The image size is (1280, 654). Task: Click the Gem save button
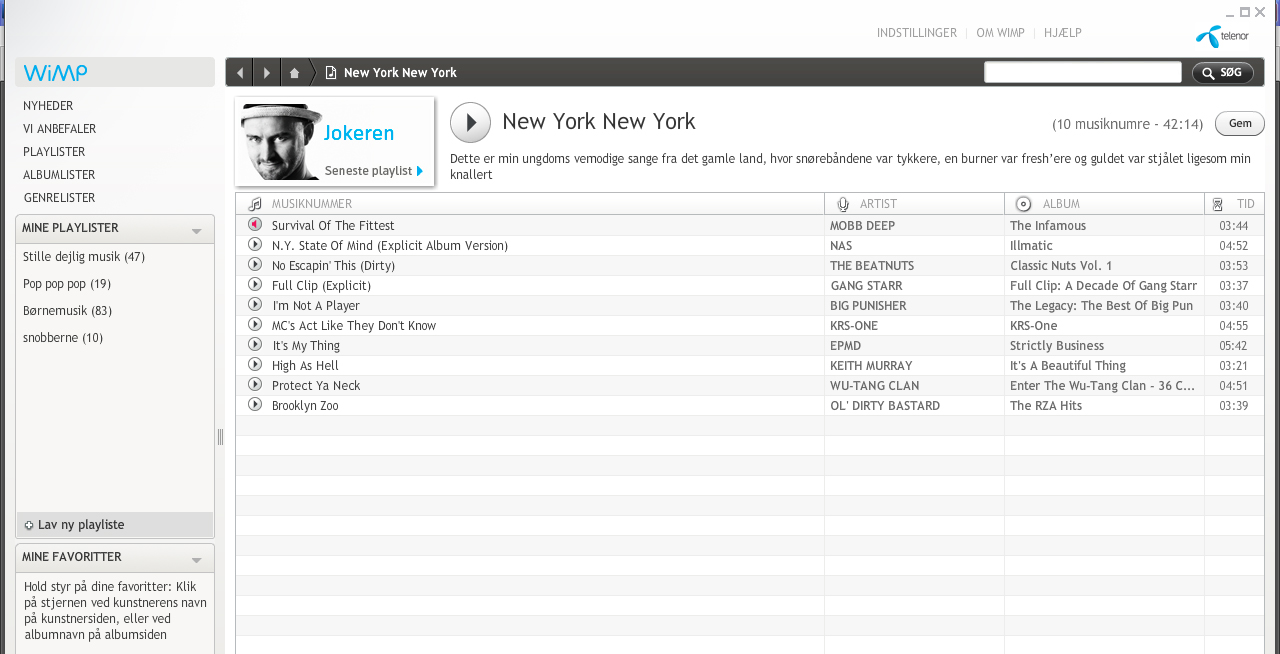(1239, 124)
